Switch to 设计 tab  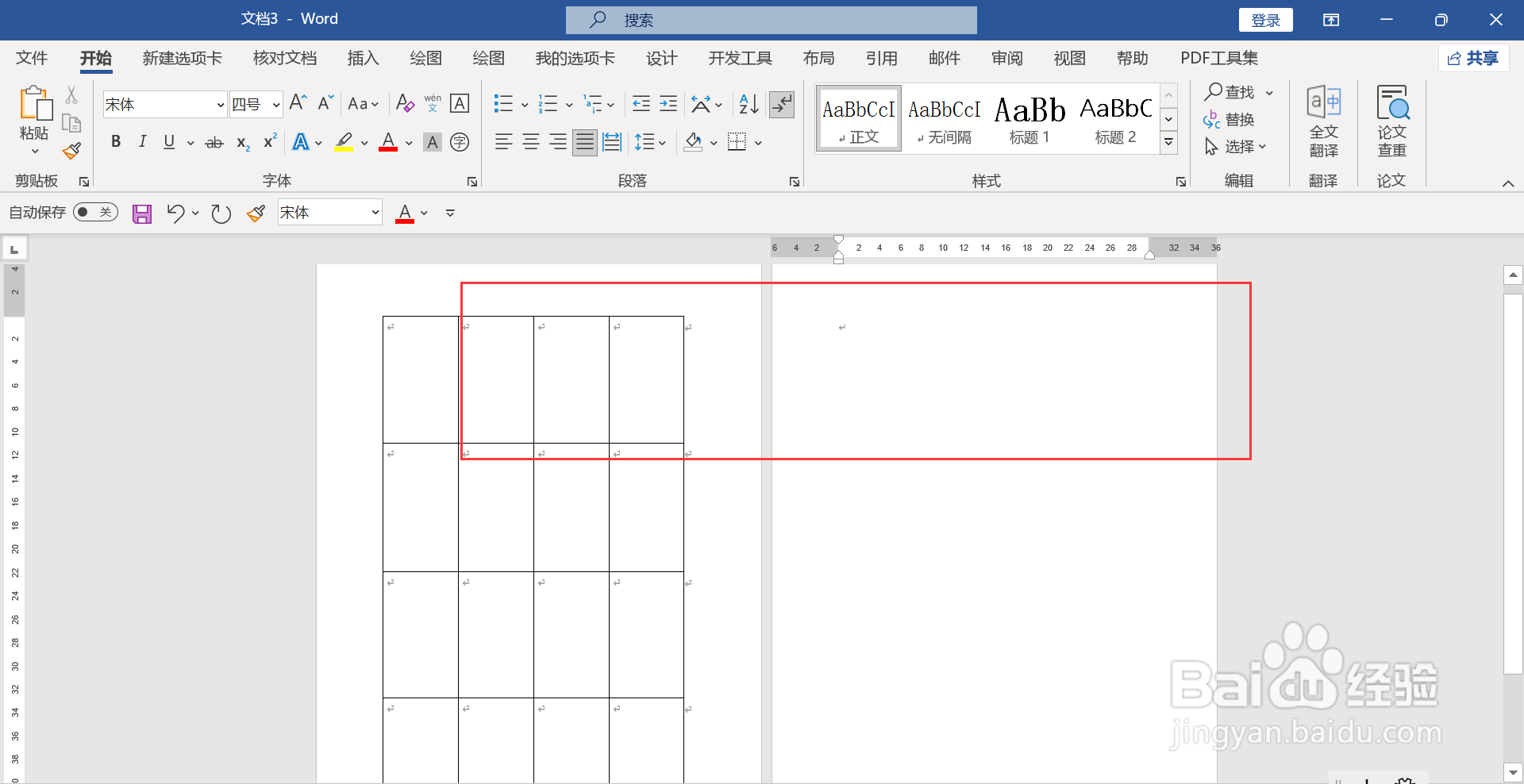(x=661, y=58)
